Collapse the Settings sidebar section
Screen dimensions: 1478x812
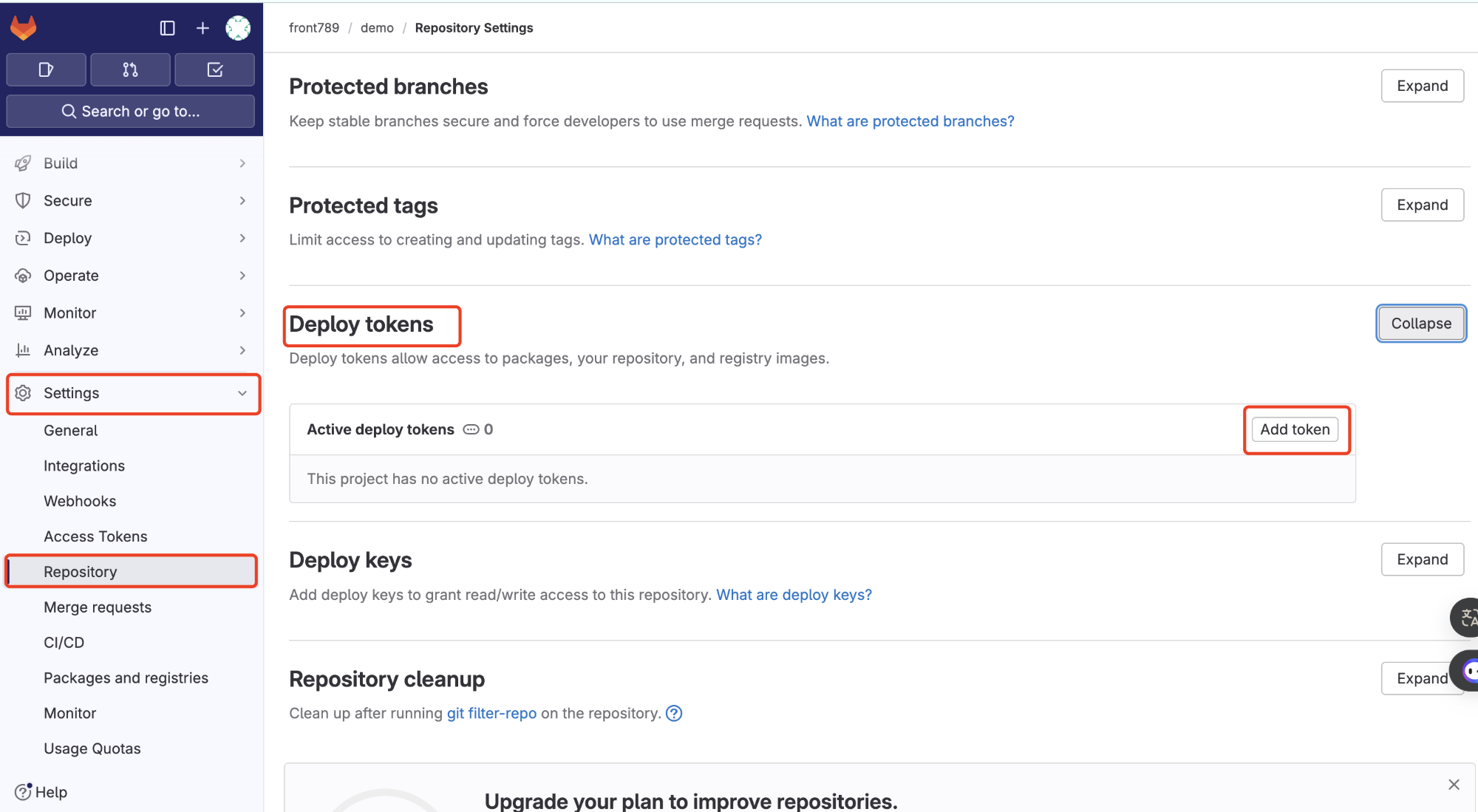click(133, 393)
